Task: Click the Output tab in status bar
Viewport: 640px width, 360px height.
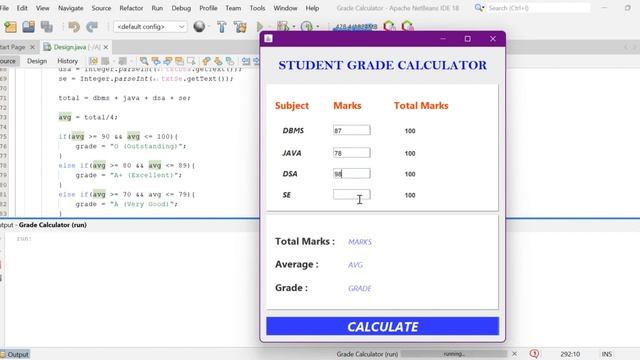Action: click(x=15, y=354)
